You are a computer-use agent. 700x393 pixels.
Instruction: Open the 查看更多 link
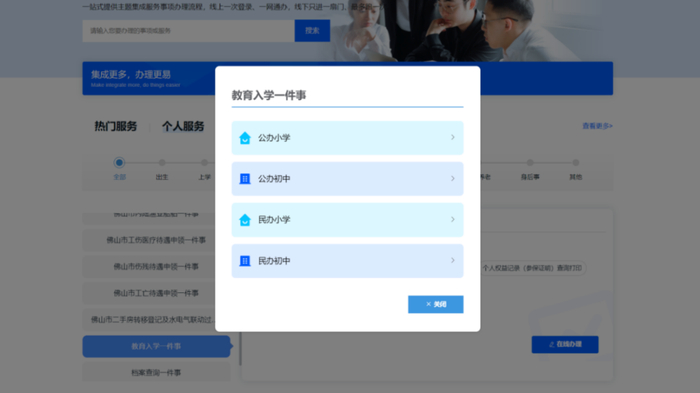[x=597, y=126]
